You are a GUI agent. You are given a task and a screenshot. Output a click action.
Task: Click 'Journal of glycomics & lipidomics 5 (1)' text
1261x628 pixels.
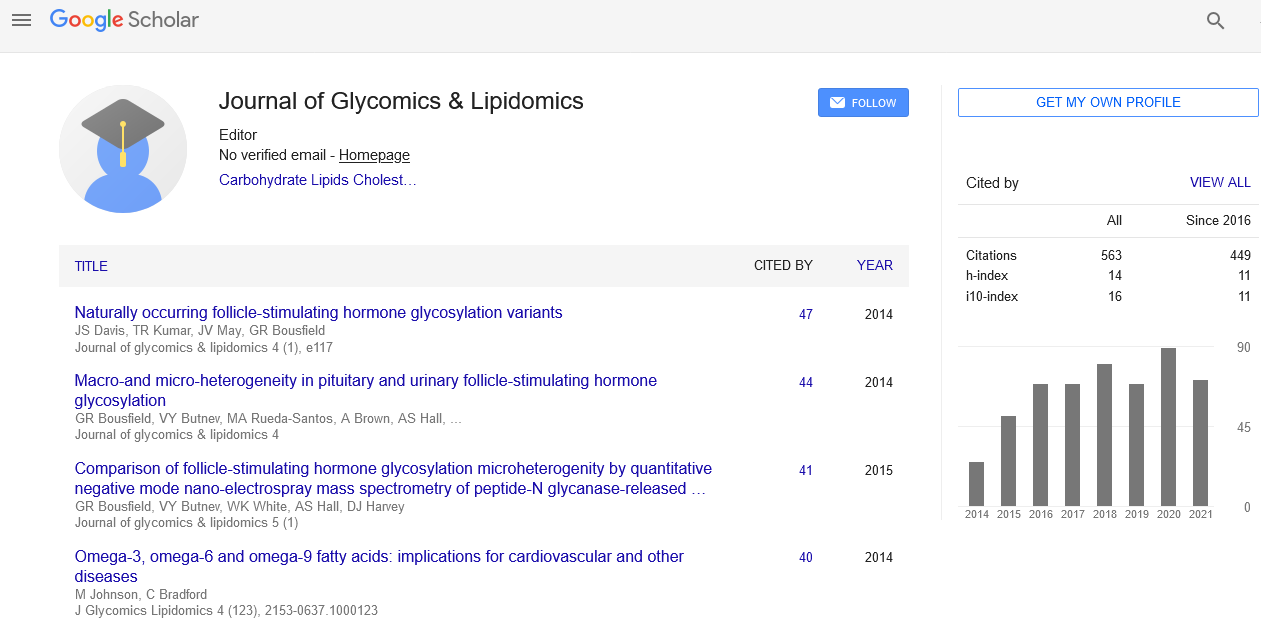click(187, 523)
